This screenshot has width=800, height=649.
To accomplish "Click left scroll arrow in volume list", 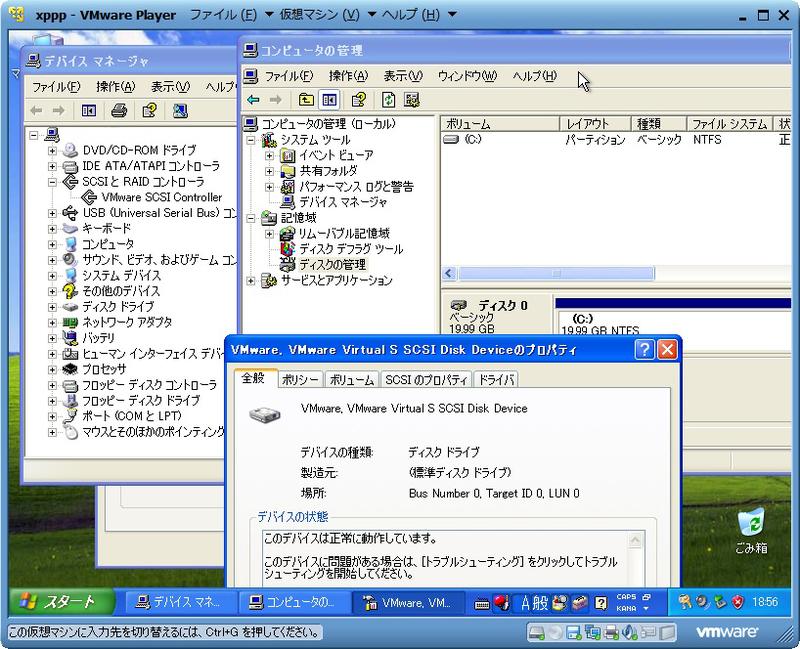I will pos(449,273).
